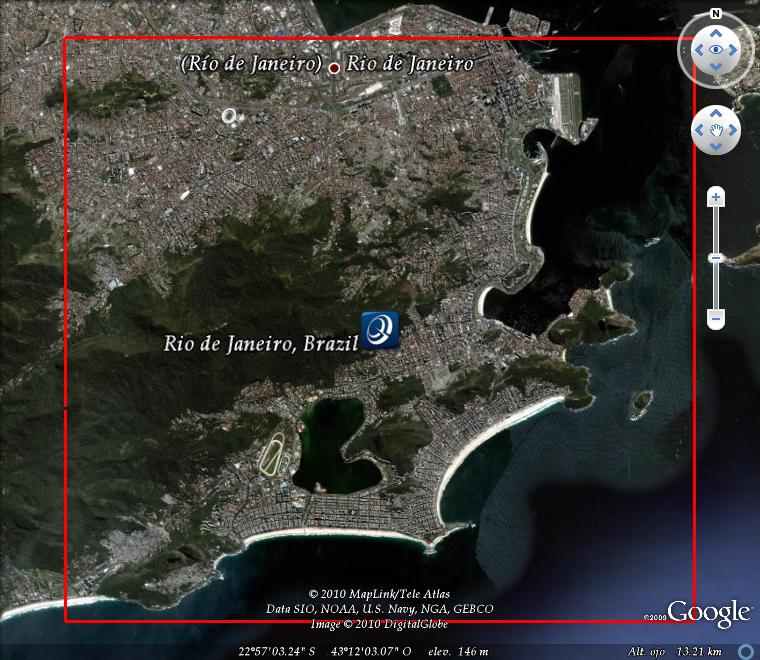The width and height of the screenshot is (760, 660).
Task: Zoom out with the minus button
Action: (x=716, y=320)
